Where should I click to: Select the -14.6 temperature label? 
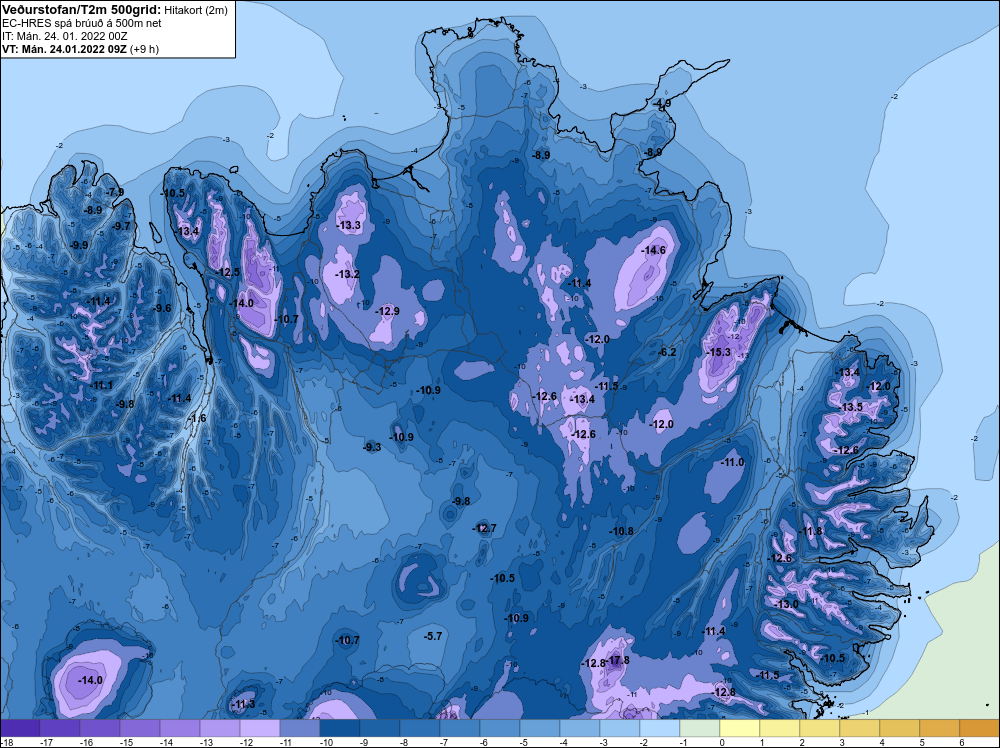[654, 251]
